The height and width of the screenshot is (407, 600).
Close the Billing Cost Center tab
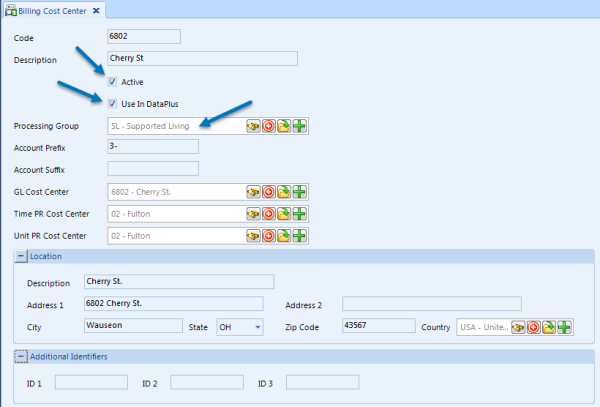(x=96, y=10)
